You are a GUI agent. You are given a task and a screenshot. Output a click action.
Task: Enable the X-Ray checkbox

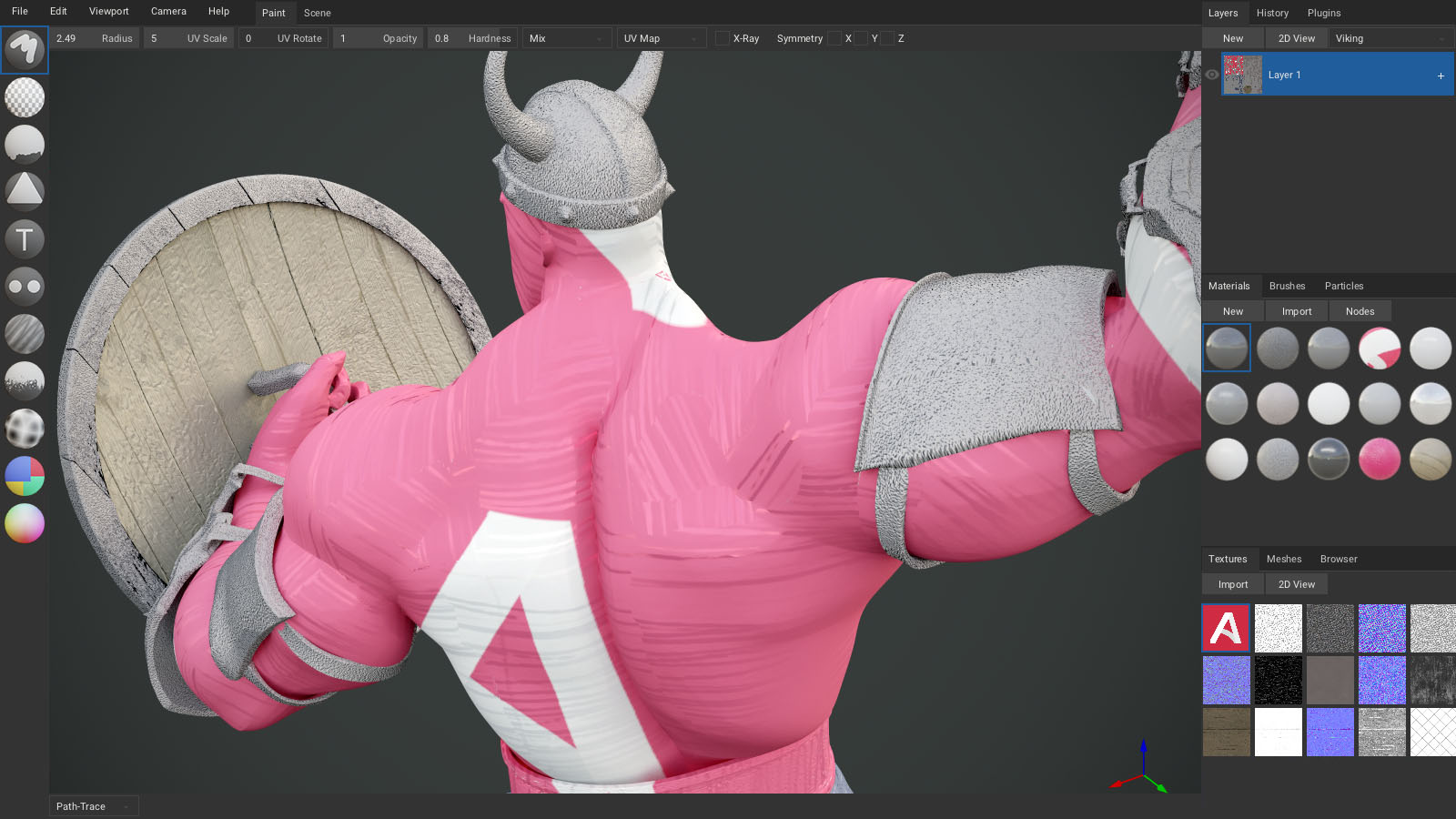point(723,38)
